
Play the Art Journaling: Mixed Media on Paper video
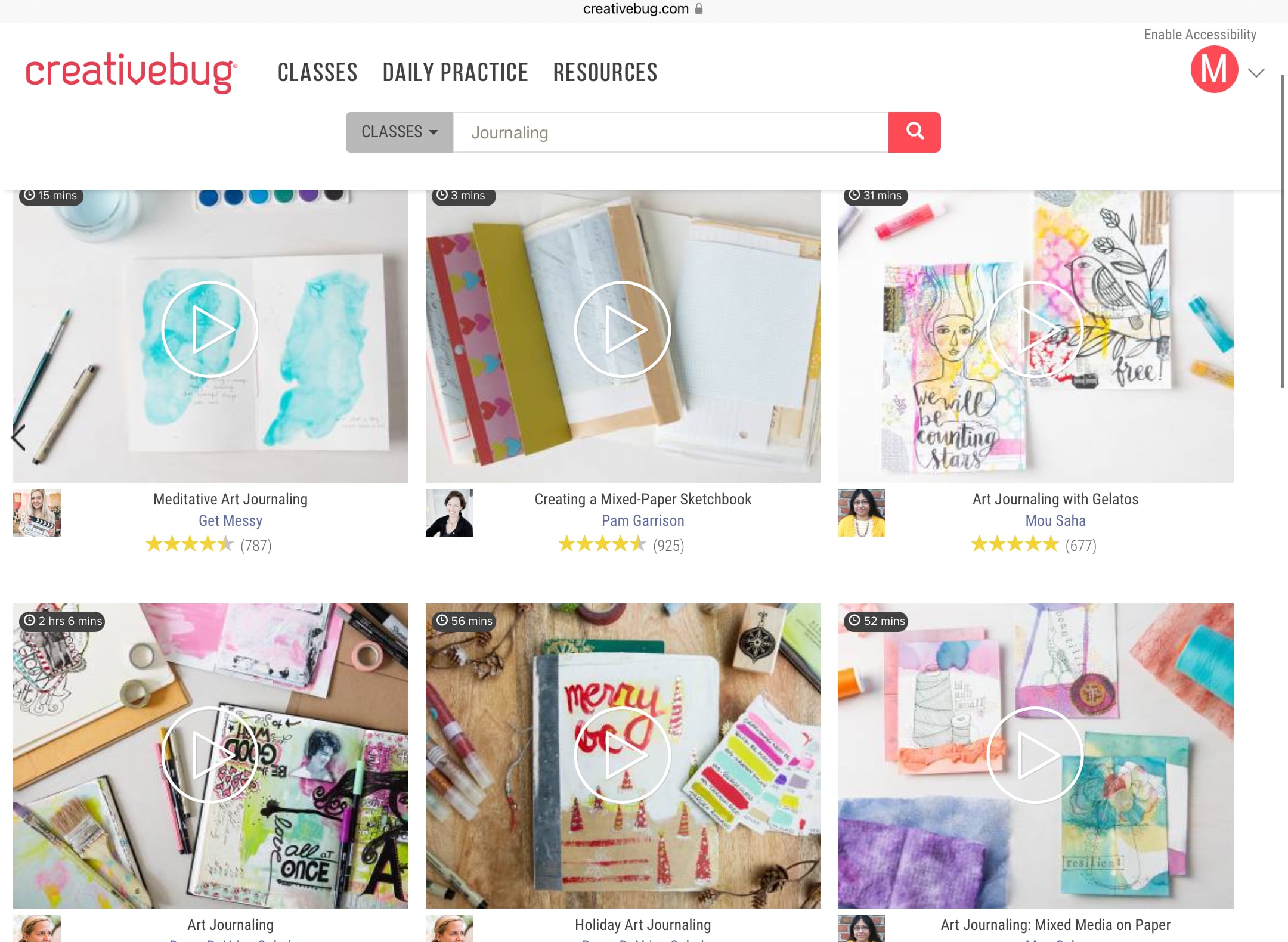pos(1035,755)
